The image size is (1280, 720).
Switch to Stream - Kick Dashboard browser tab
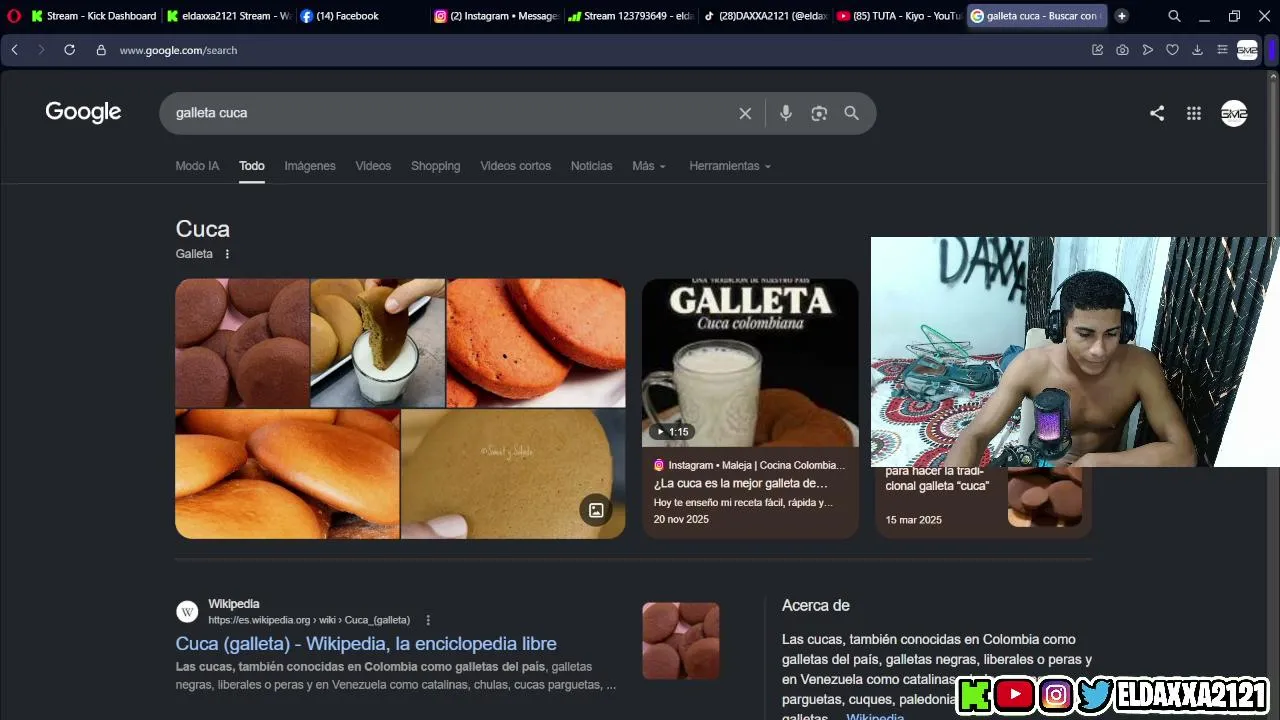click(93, 16)
